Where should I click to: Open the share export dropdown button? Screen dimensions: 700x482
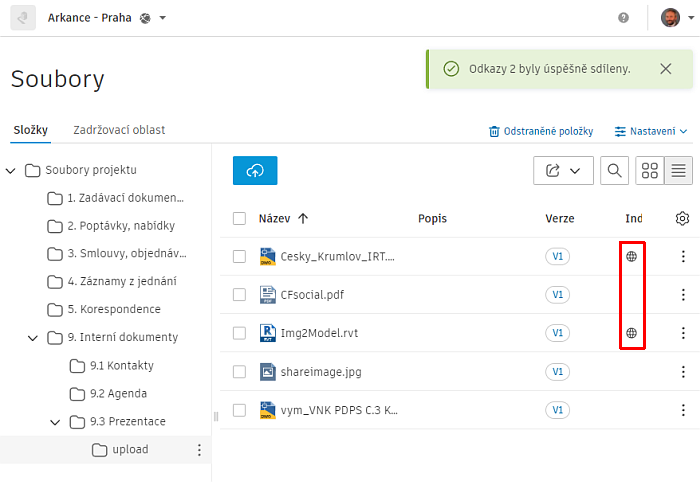pos(563,171)
